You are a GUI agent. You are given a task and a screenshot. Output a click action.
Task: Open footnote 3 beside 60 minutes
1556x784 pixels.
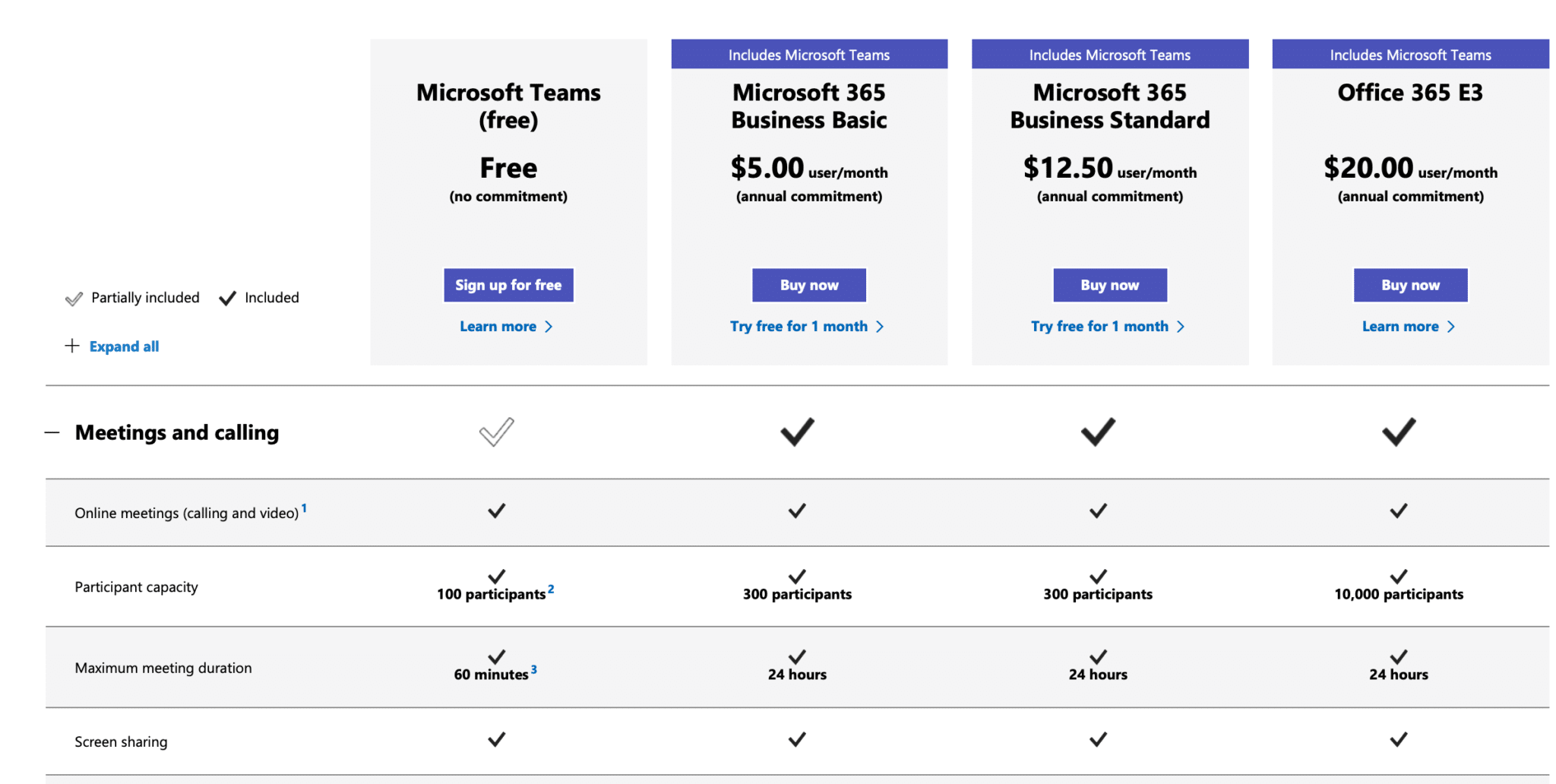tap(534, 669)
